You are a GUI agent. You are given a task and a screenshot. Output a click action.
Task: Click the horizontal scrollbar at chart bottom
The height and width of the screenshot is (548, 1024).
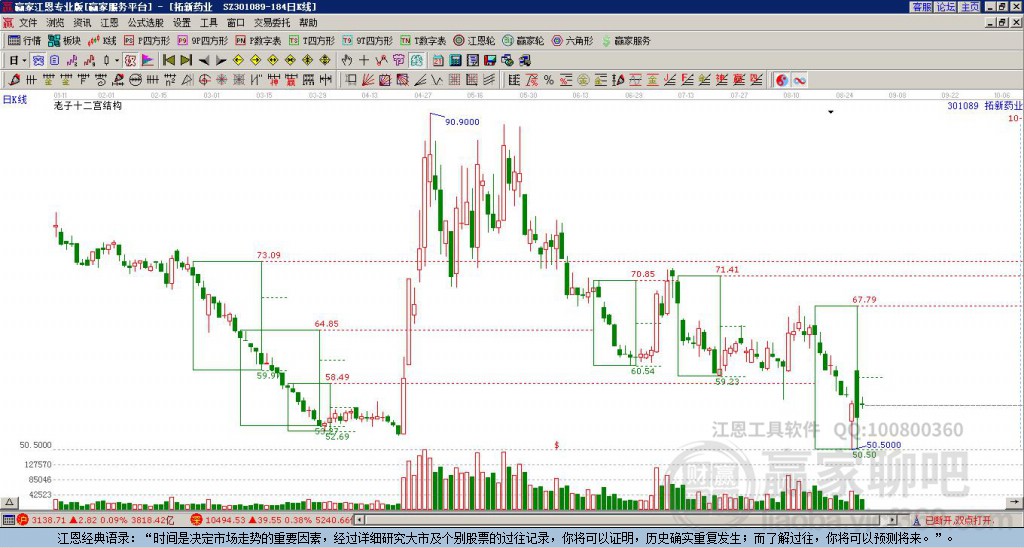coord(627,520)
